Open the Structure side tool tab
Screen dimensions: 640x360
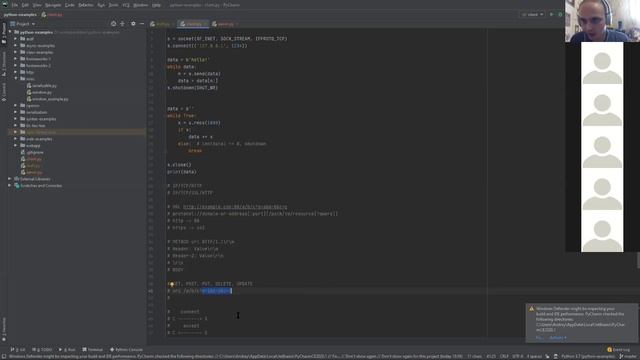point(4,63)
